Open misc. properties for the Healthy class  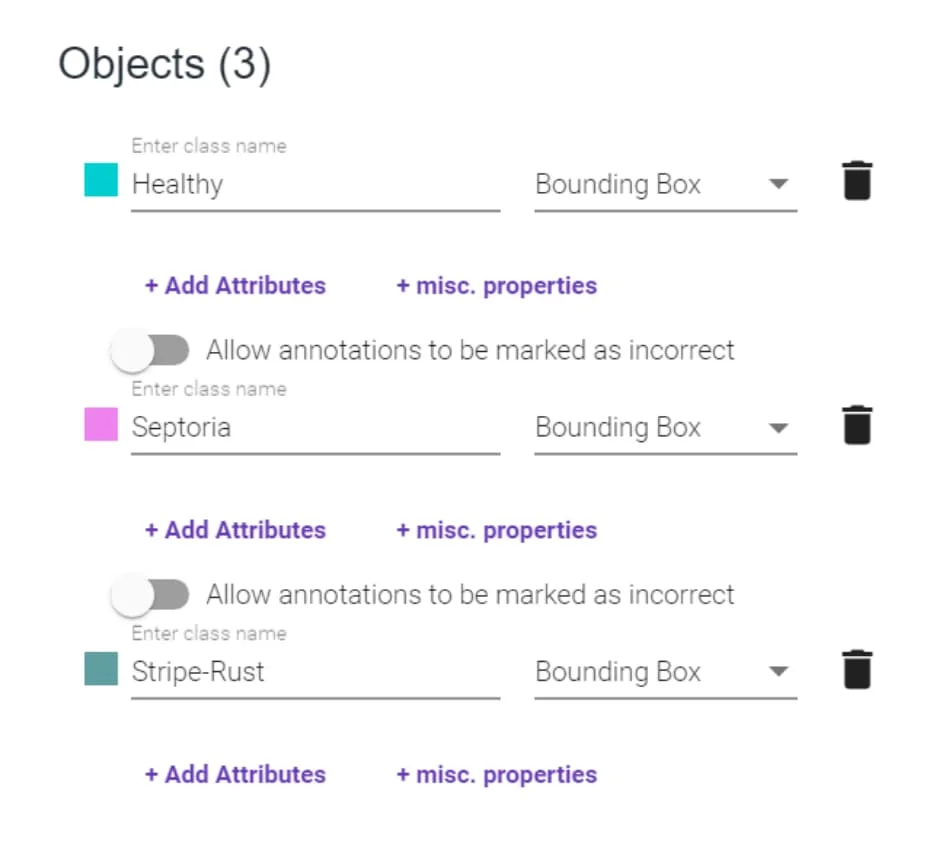click(496, 286)
